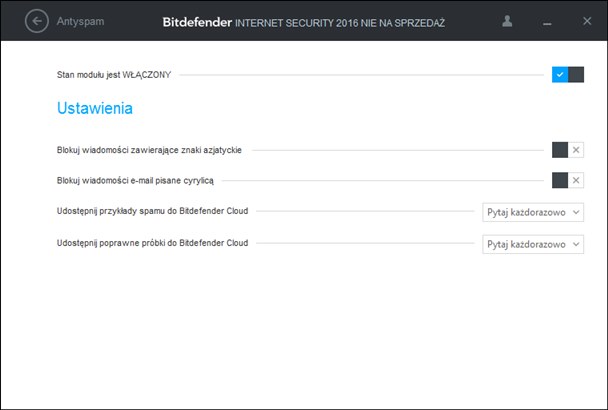Click the 'Blokuj wiadomości e-mail pisane cyrylicą' label
Image resolution: width=608 pixels, height=410 pixels.
[x=135, y=180]
